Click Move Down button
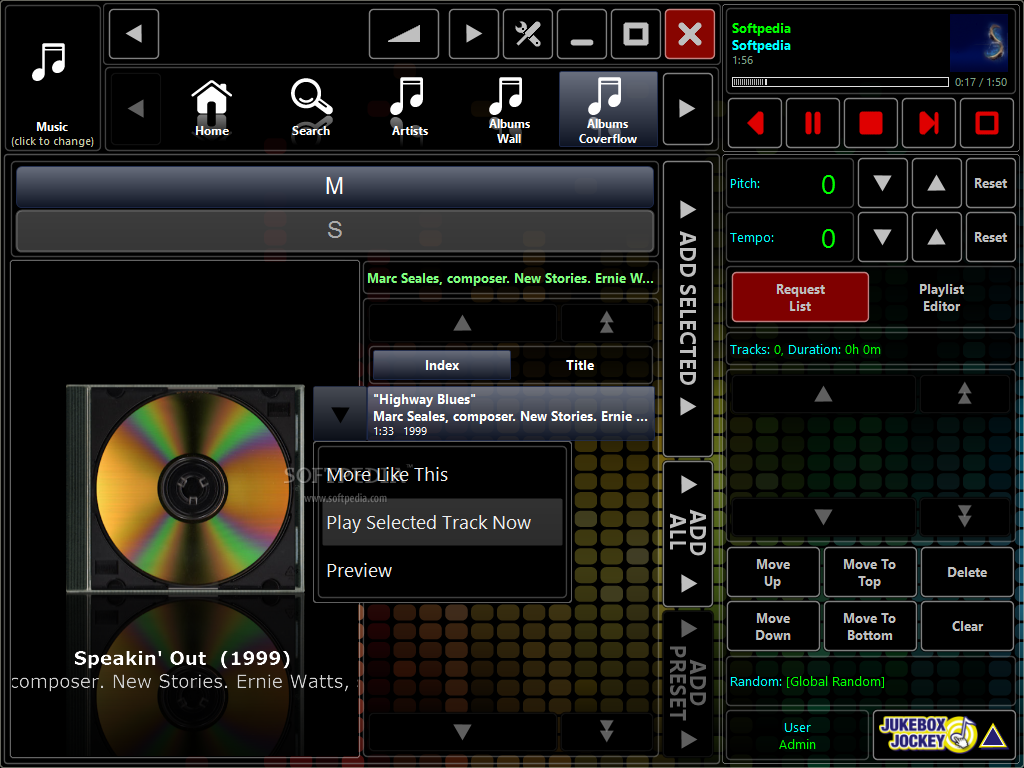 [x=773, y=626]
